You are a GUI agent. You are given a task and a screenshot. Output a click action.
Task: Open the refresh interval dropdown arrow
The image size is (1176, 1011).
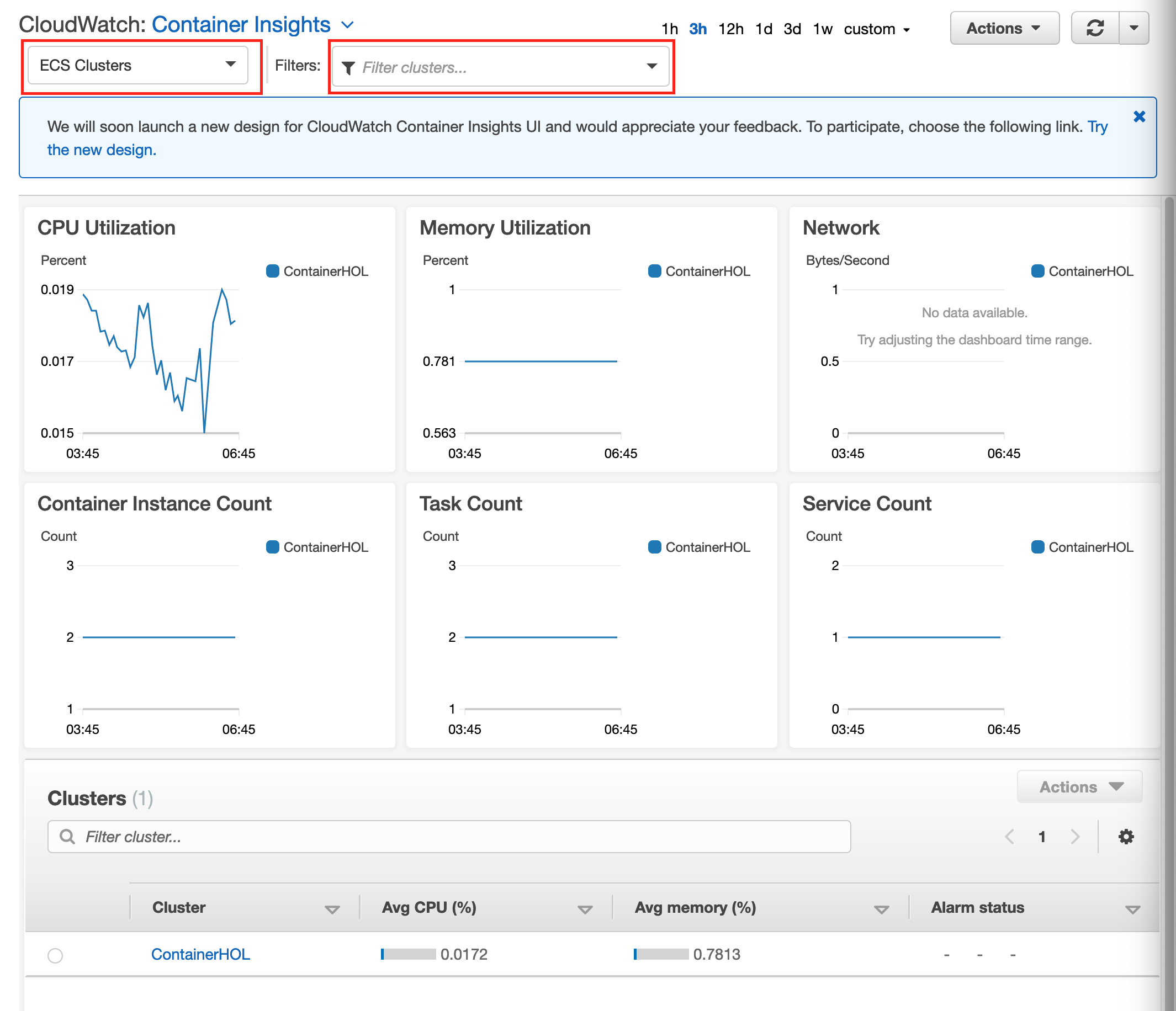pyautogui.click(x=1133, y=28)
